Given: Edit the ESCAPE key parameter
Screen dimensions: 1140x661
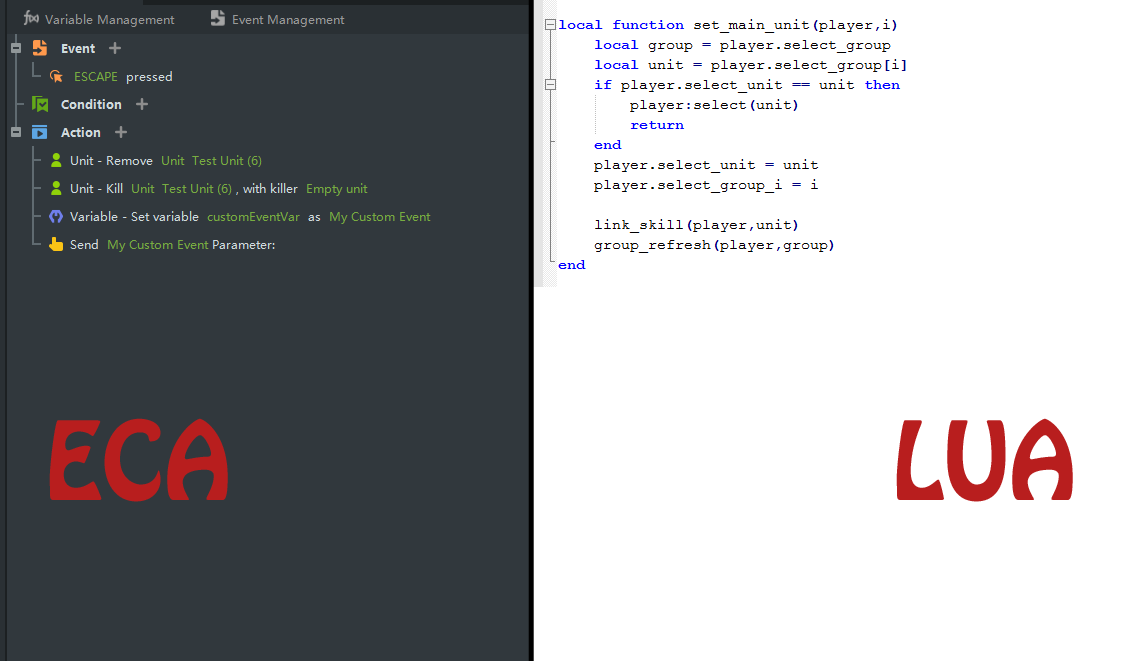Looking at the screenshot, I should click(95, 77).
